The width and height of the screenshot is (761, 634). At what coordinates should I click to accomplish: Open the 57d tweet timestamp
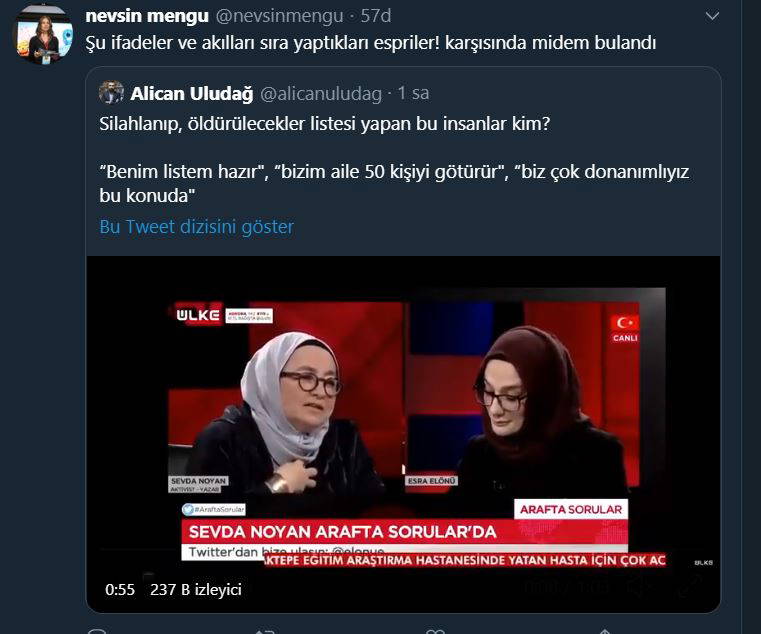[376, 16]
